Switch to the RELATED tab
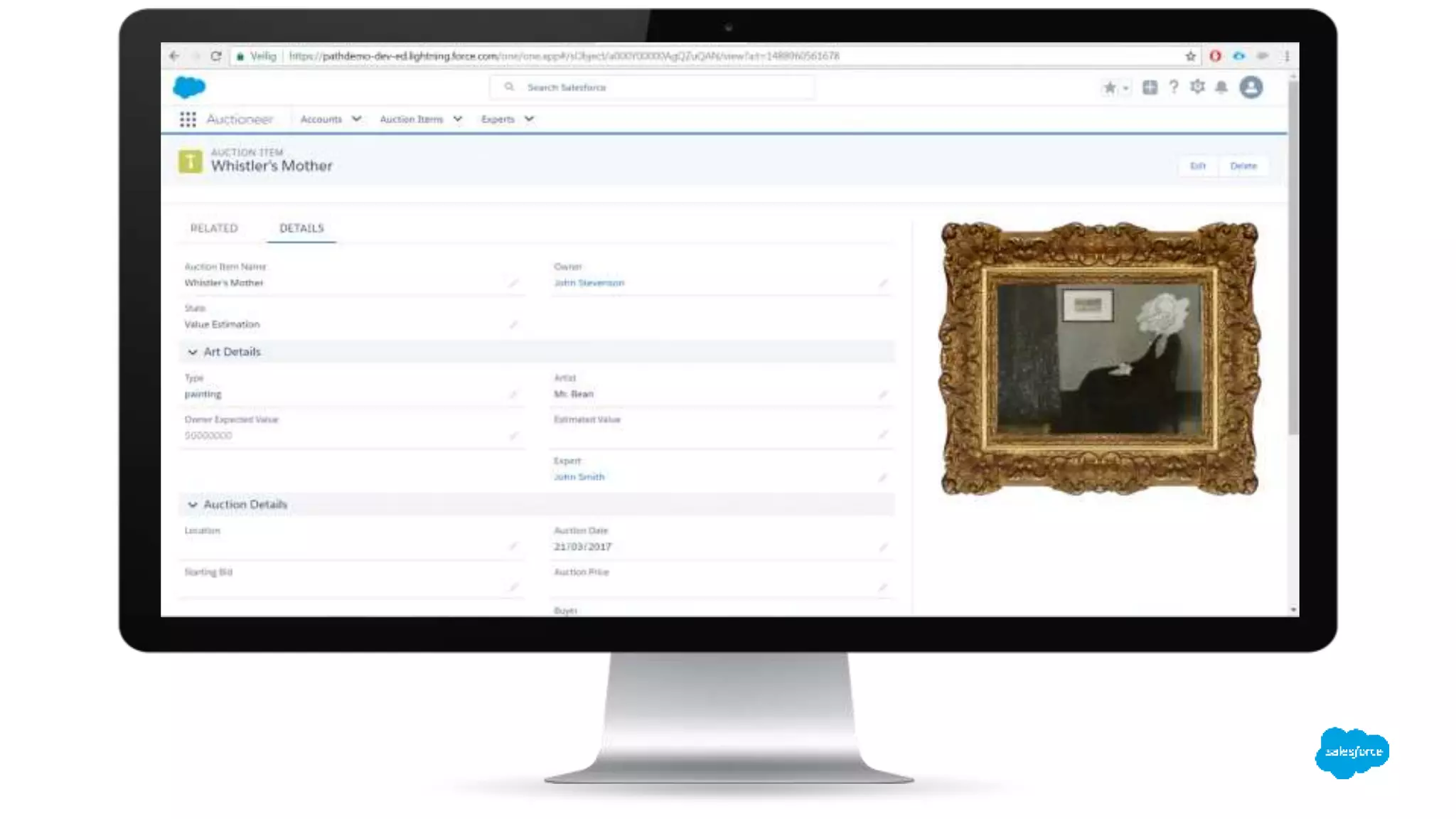This screenshot has width=1456, height=819. pos(214,228)
